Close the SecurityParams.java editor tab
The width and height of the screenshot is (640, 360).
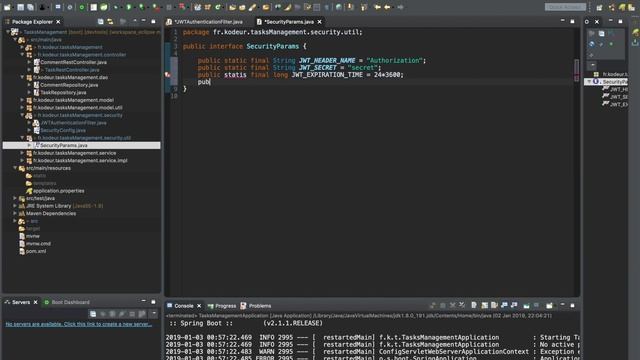pyautogui.click(x=320, y=22)
